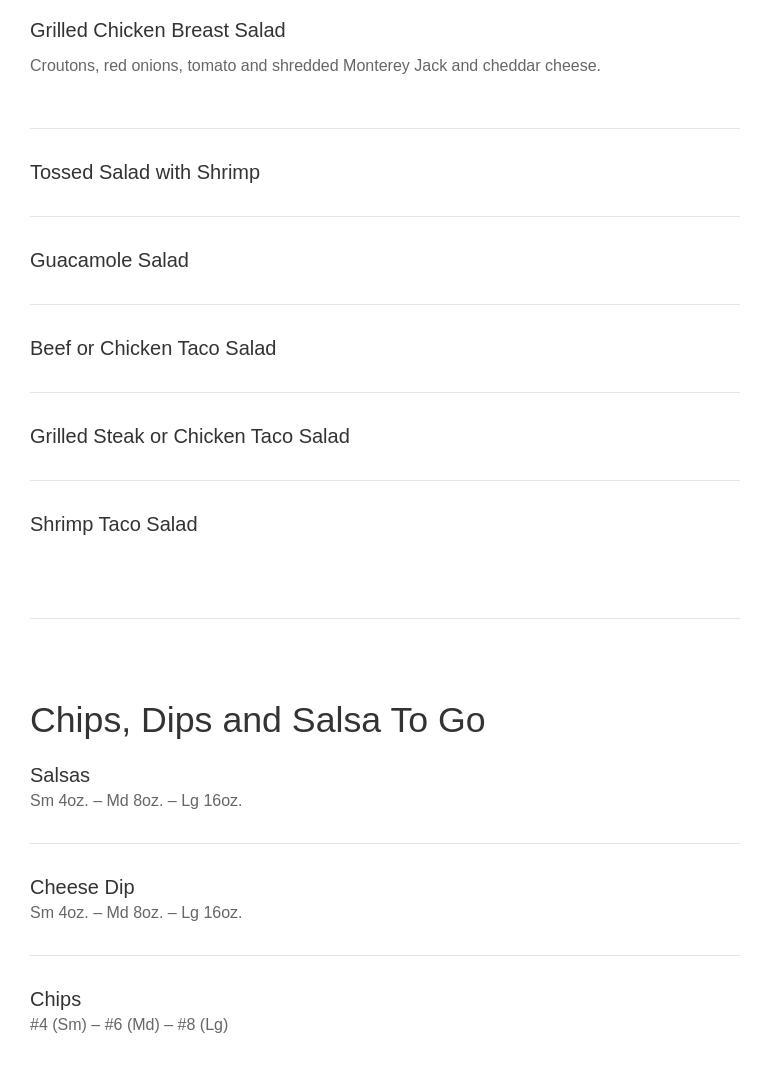The height and width of the screenshot is (1092, 770).
Task: Choose Beef or Chicken Taco Salad
Action: 153,349
